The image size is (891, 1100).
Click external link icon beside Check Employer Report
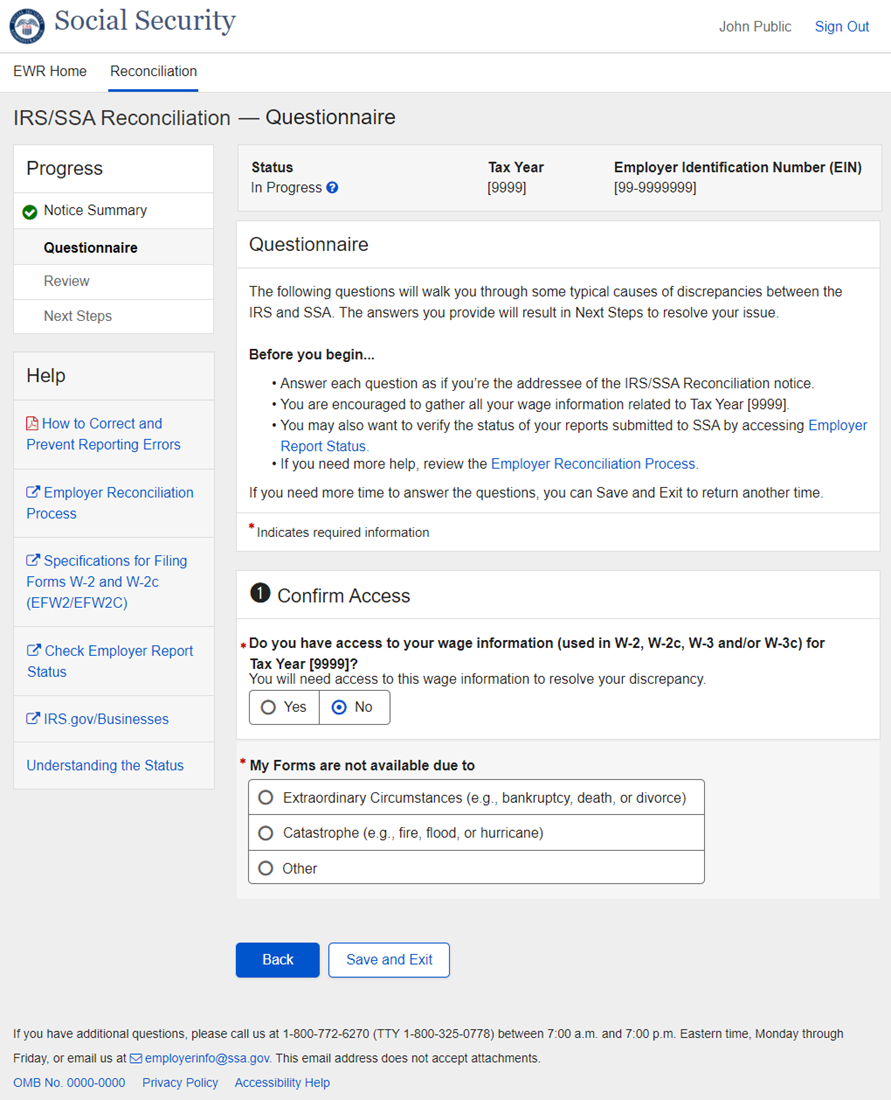[33, 651]
